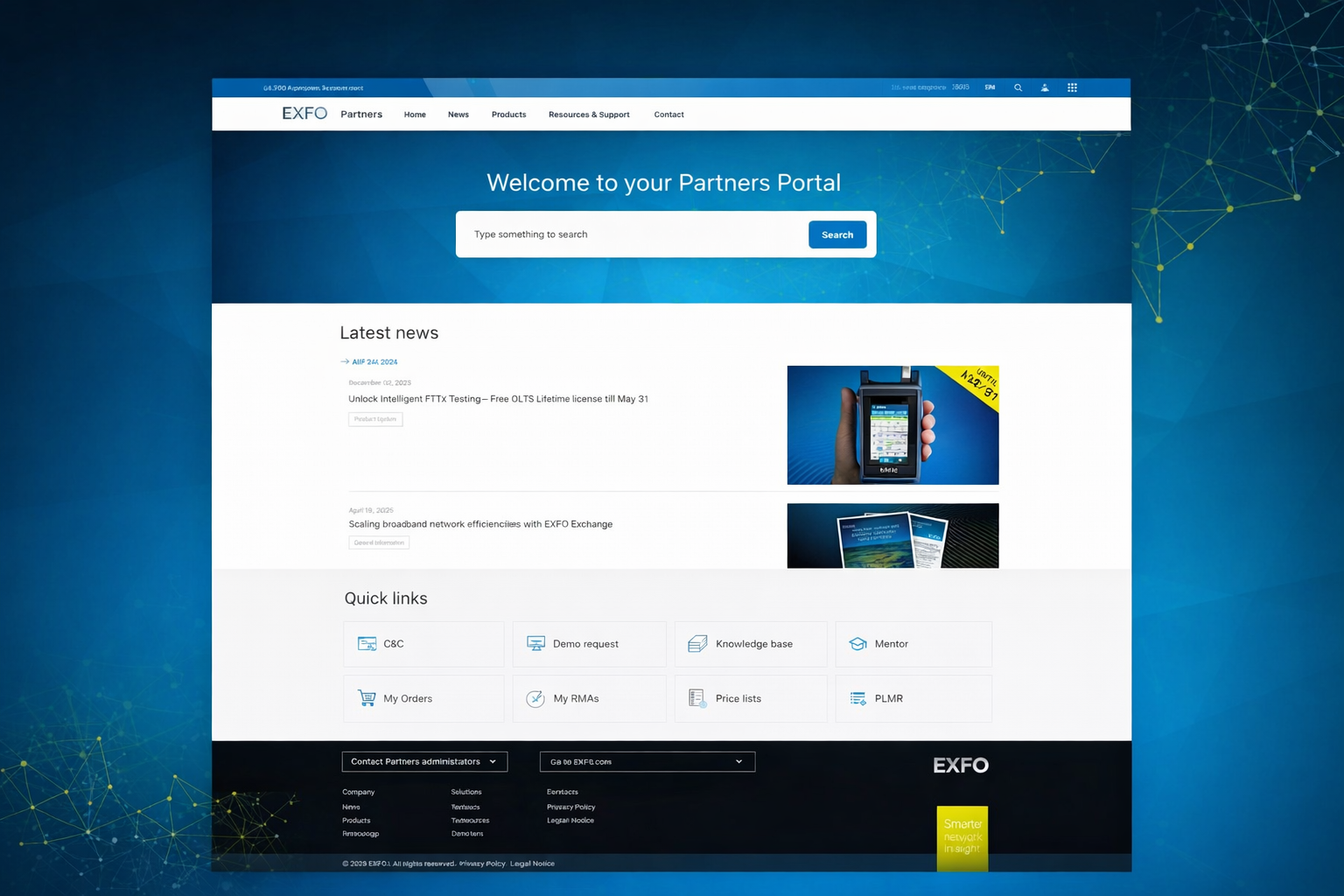The width and height of the screenshot is (1344, 896).
Task: Open the EXFO Exchange article thumbnail
Action: coord(892,535)
